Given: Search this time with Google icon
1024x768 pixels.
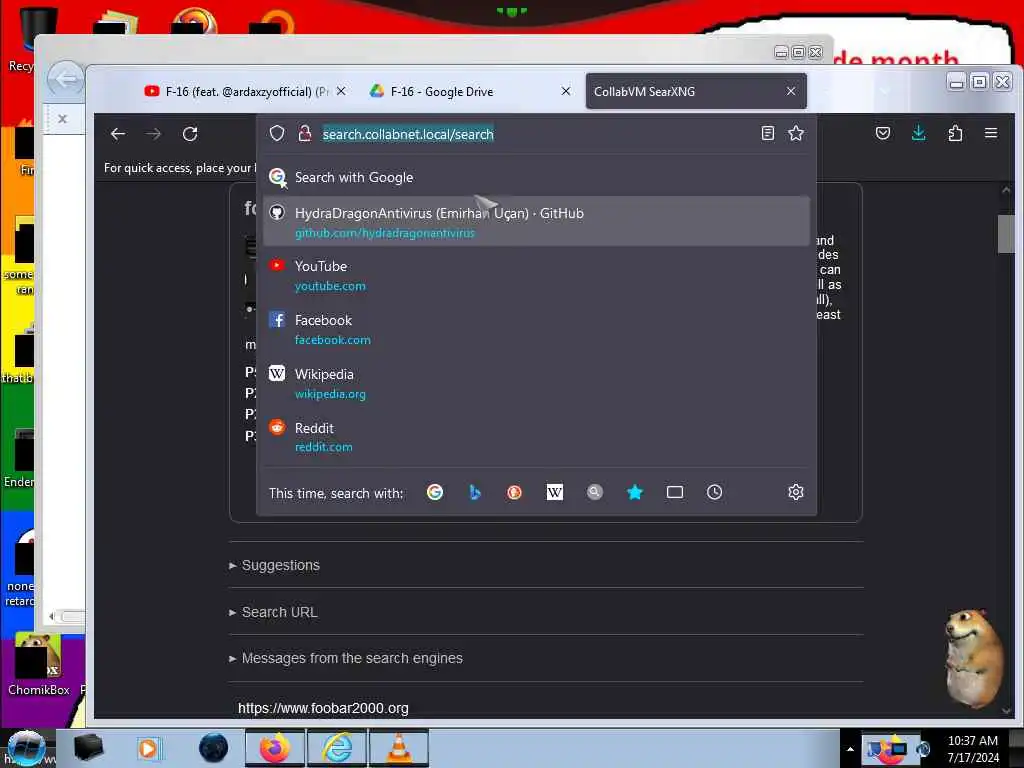Looking at the screenshot, I should click(x=435, y=492).
